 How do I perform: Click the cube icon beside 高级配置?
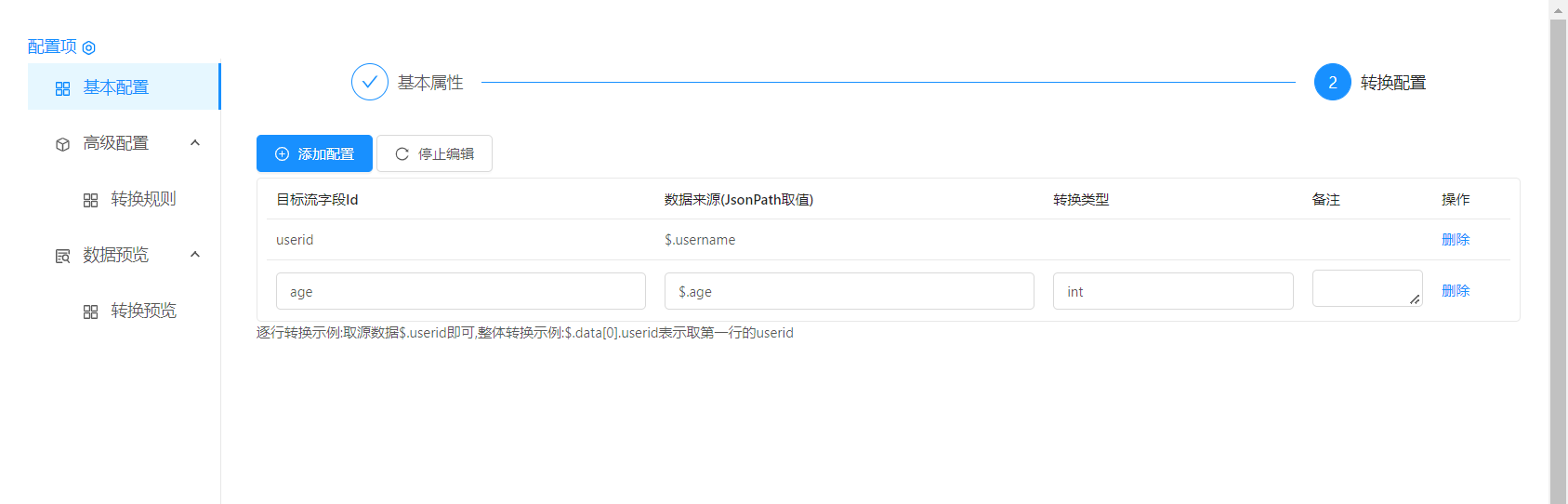click(62, 144)
